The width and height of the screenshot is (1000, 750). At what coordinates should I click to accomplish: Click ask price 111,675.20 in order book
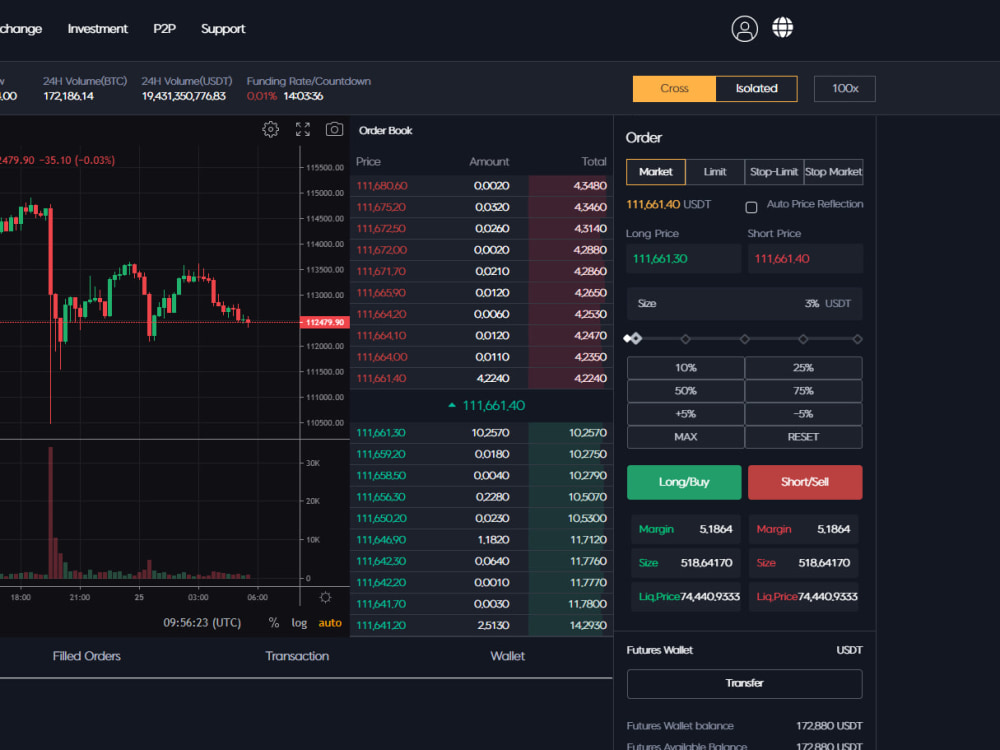click(381, 207)
